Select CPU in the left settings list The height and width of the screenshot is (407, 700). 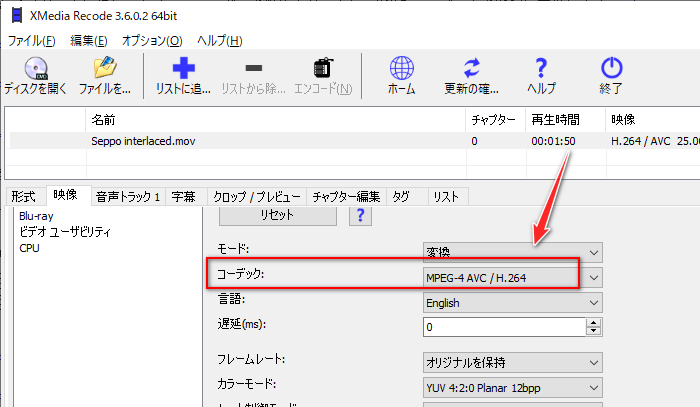[29, 248]
